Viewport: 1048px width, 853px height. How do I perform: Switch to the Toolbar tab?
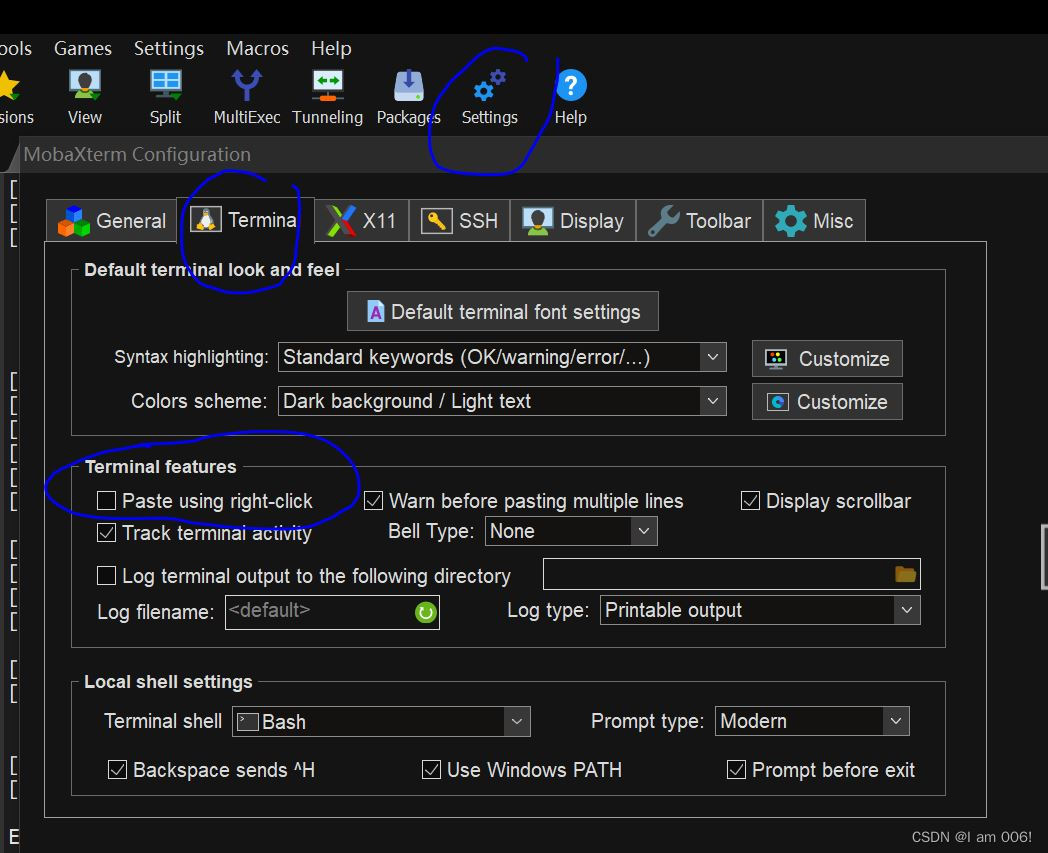699,221
